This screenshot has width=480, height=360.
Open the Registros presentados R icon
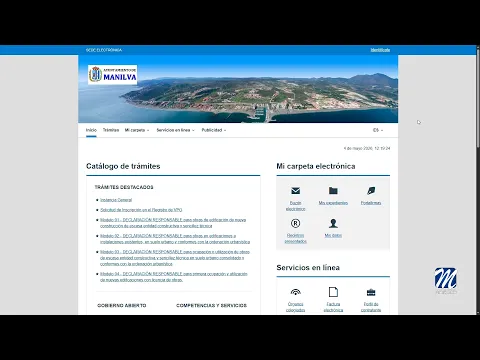pyautogui.click(x=295, y=223)
